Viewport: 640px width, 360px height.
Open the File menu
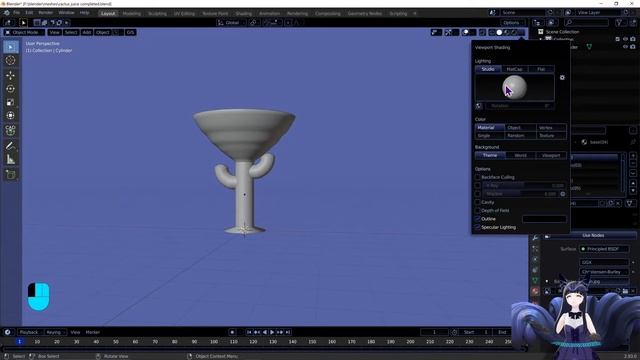pos(16,13)
